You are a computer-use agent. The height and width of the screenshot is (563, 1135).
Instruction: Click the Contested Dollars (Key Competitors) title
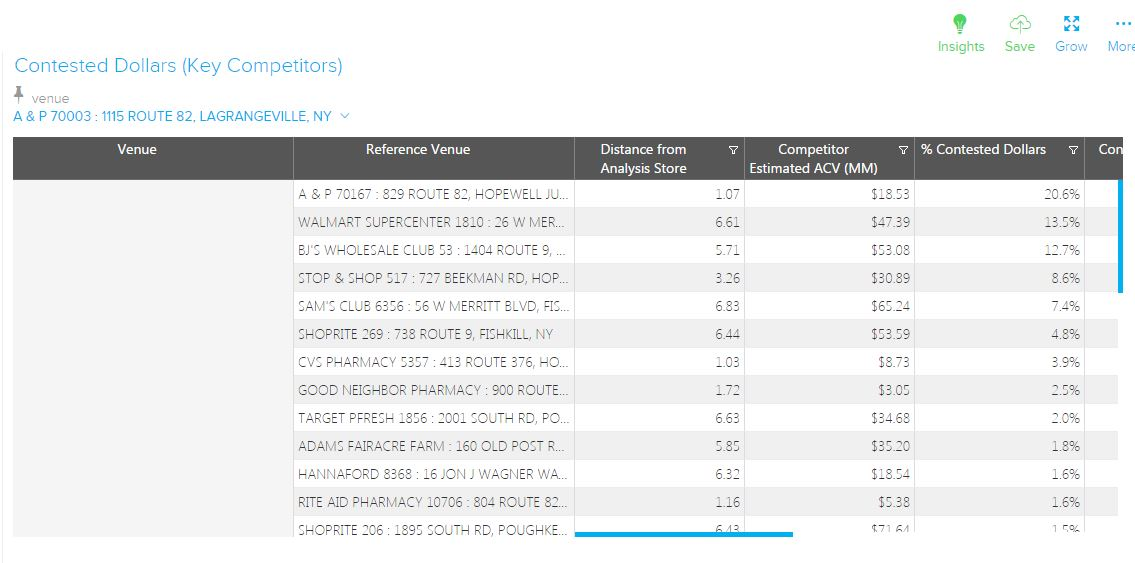coord(178,66)
